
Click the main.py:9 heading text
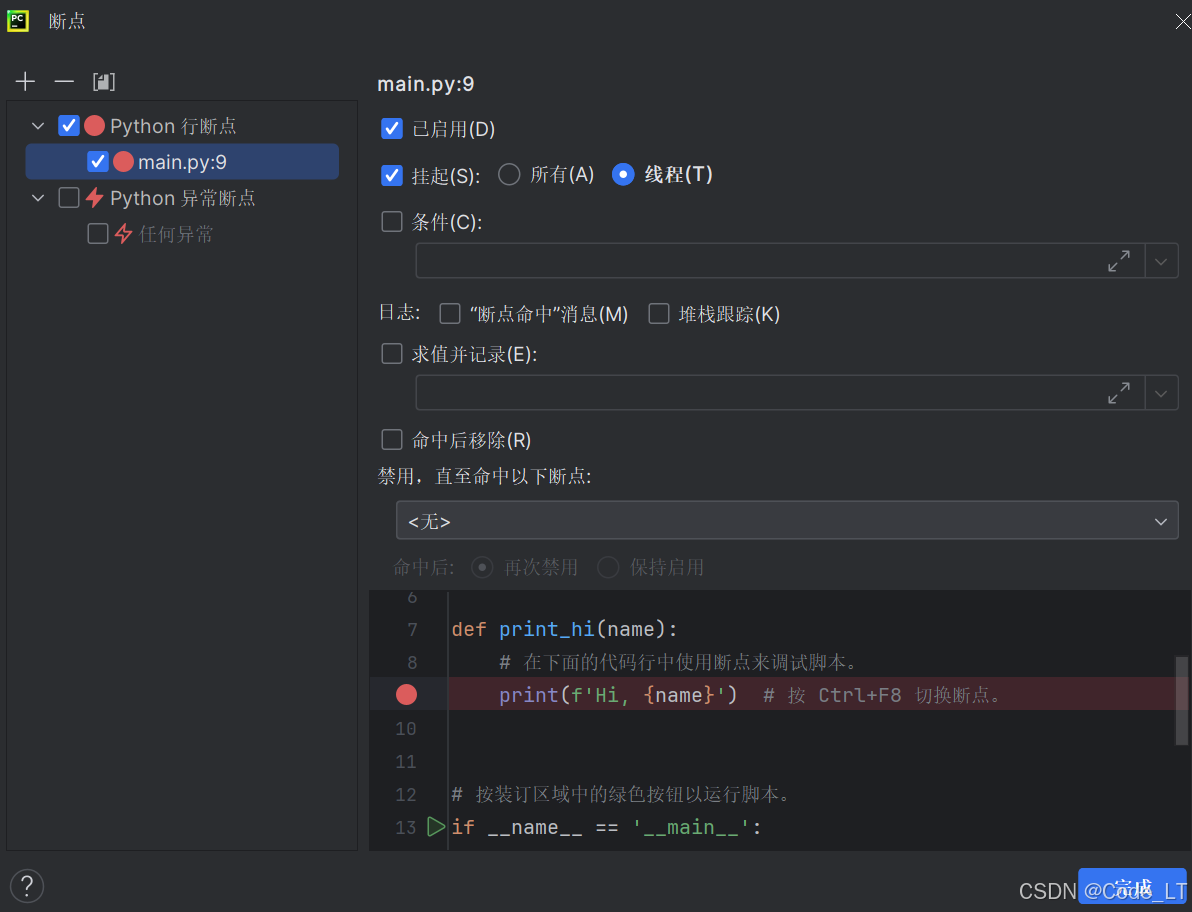(426, 84)
